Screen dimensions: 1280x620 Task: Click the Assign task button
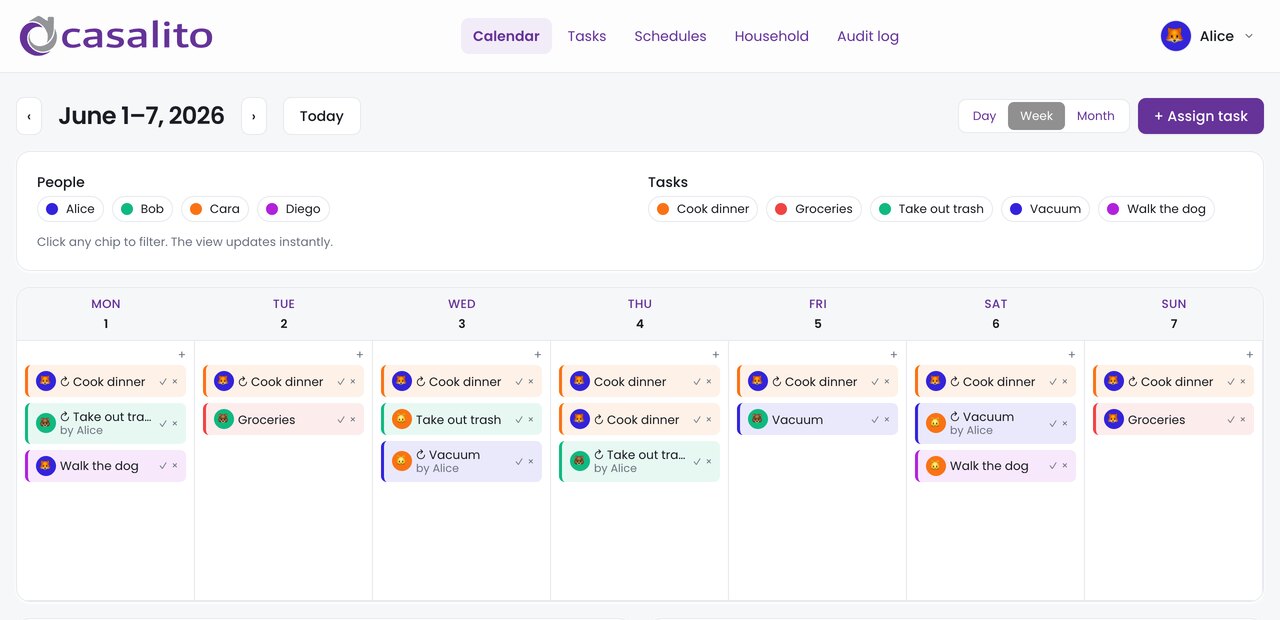coord(1200,116)
